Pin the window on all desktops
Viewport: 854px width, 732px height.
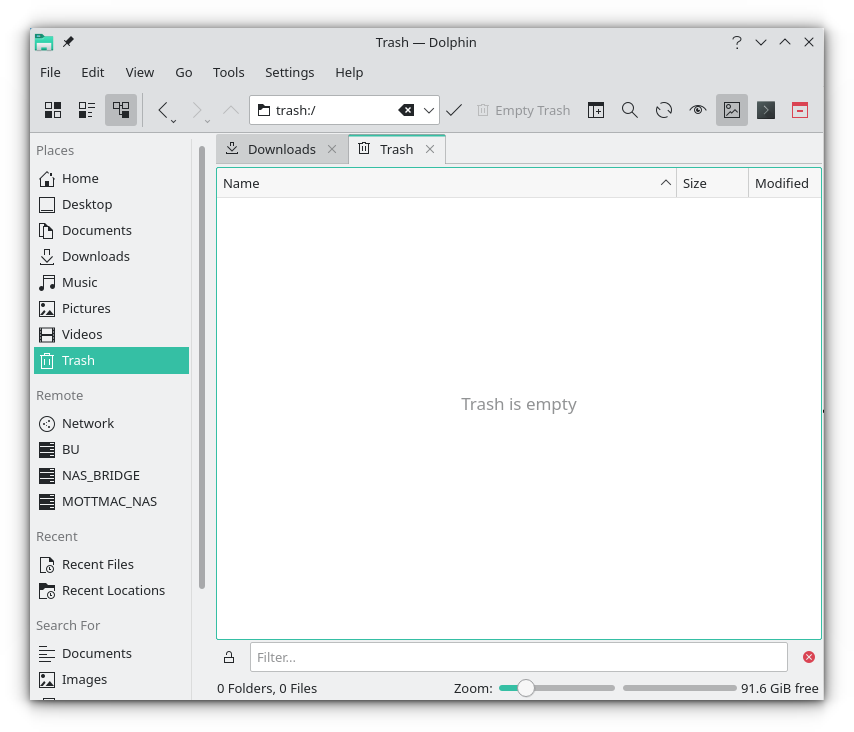point(68,42)
